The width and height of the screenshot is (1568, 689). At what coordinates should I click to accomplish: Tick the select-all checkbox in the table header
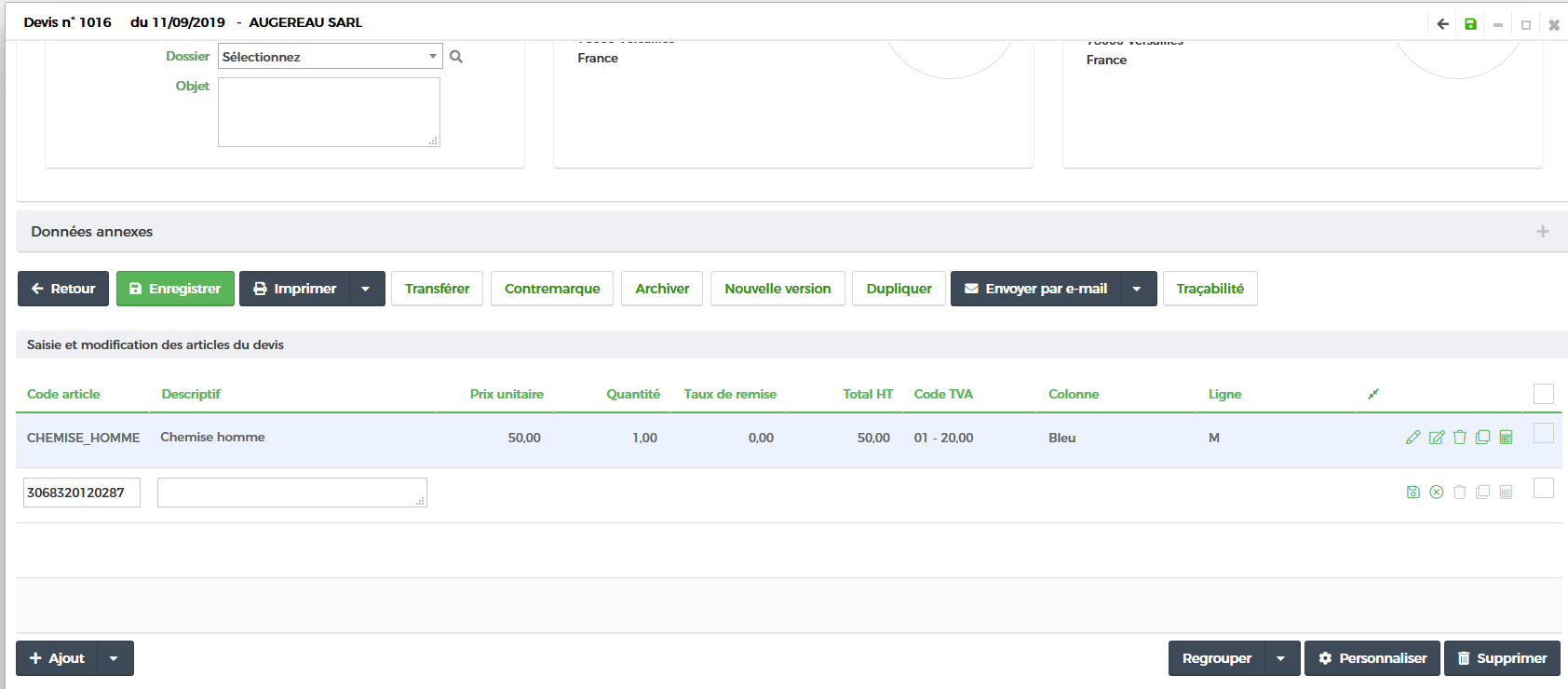click(x=1543, y=394)
